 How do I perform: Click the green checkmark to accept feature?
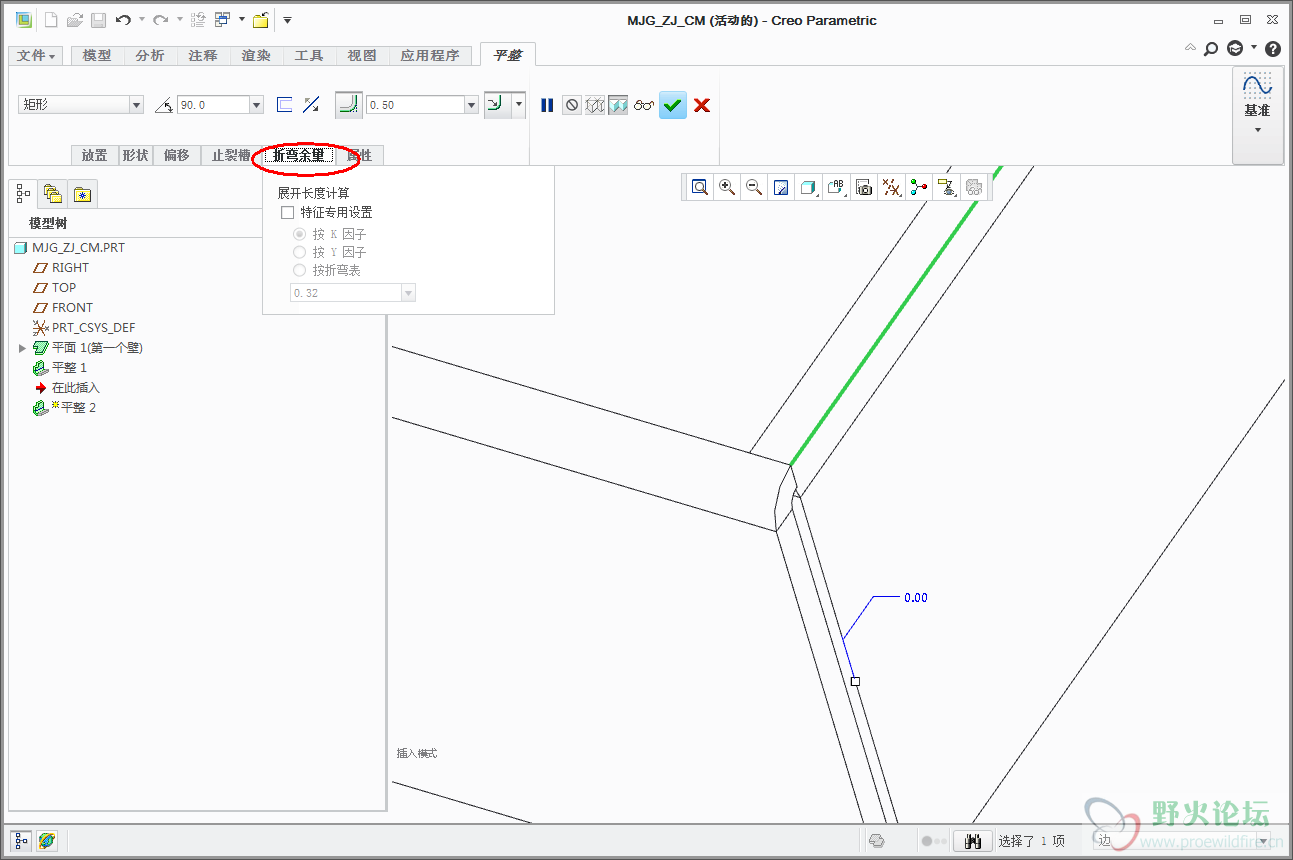673,105
